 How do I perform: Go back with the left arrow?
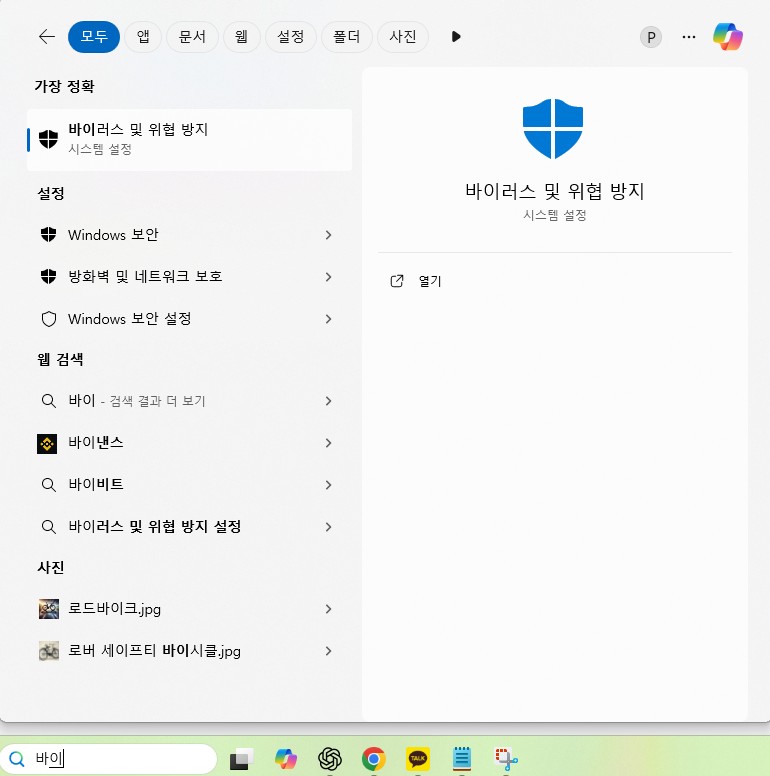(x=47, y=37)
